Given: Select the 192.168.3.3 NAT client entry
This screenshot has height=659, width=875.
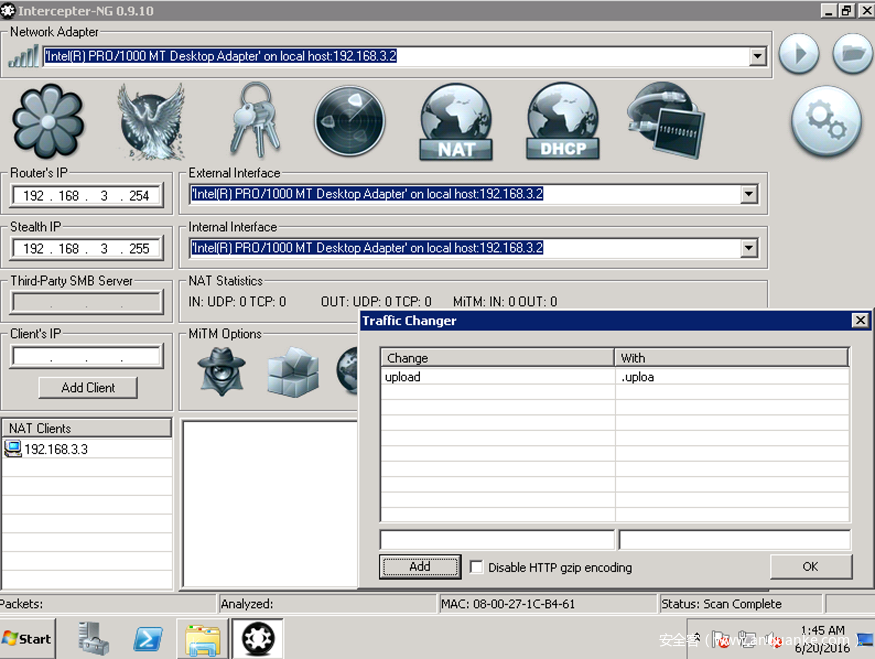Looking at the screenshot, I should pyautogui.click(x=56, y=450).
